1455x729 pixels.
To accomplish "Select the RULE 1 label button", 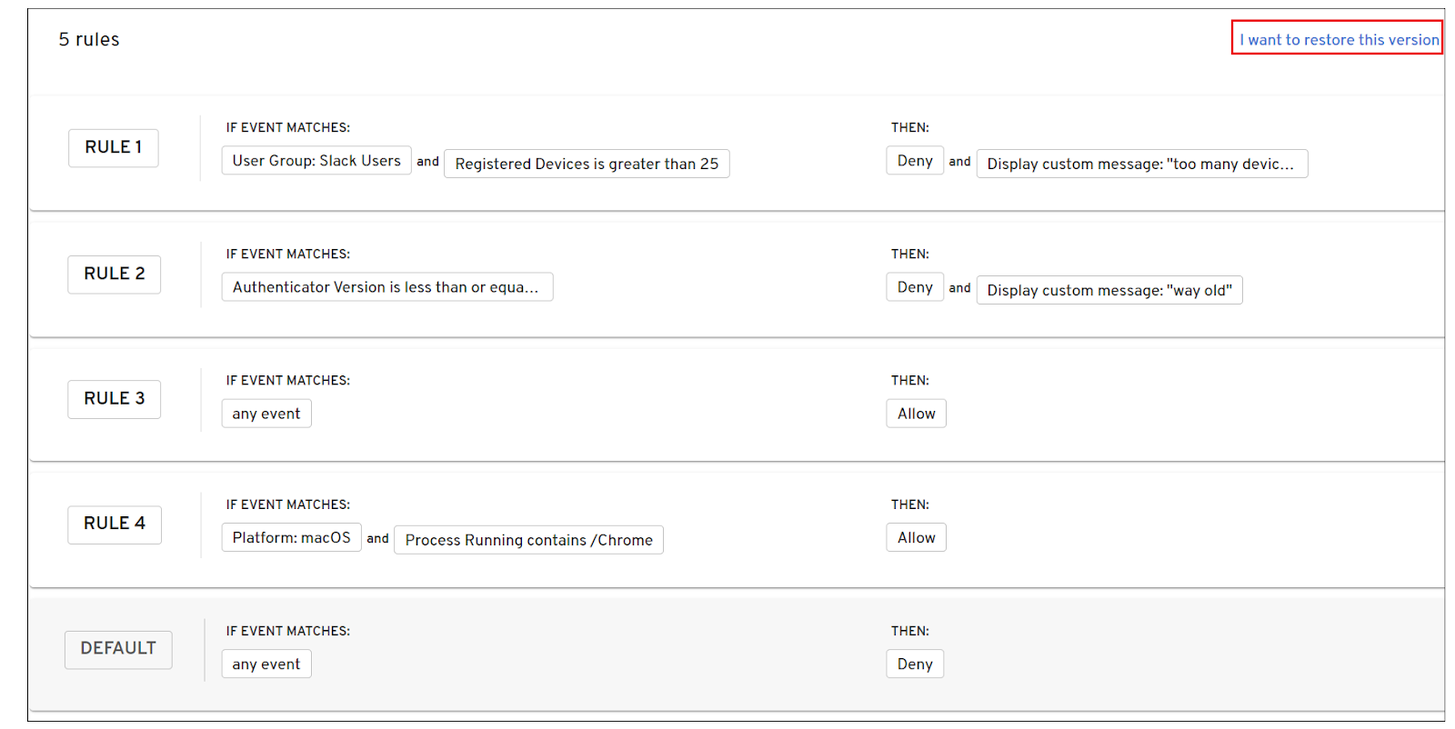I will click(x=113, y=147).
